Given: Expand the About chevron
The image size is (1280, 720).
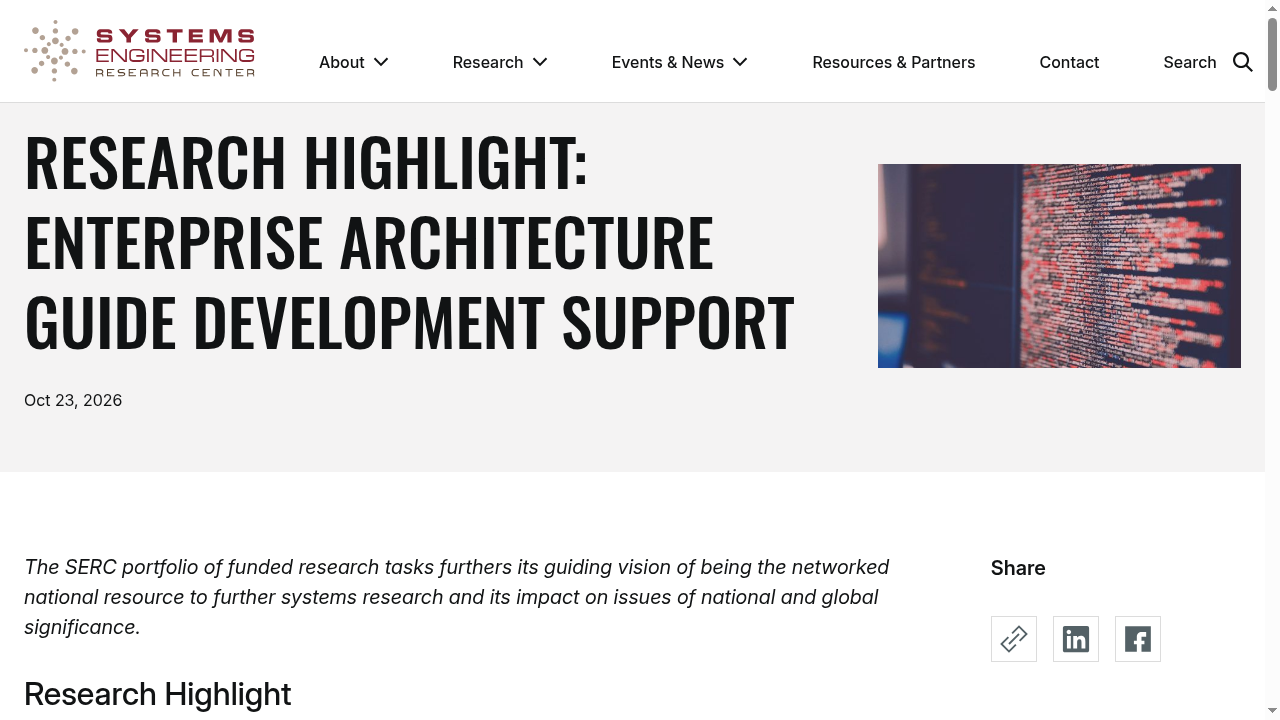Looking at the screenshot, I should click(381, 62).
